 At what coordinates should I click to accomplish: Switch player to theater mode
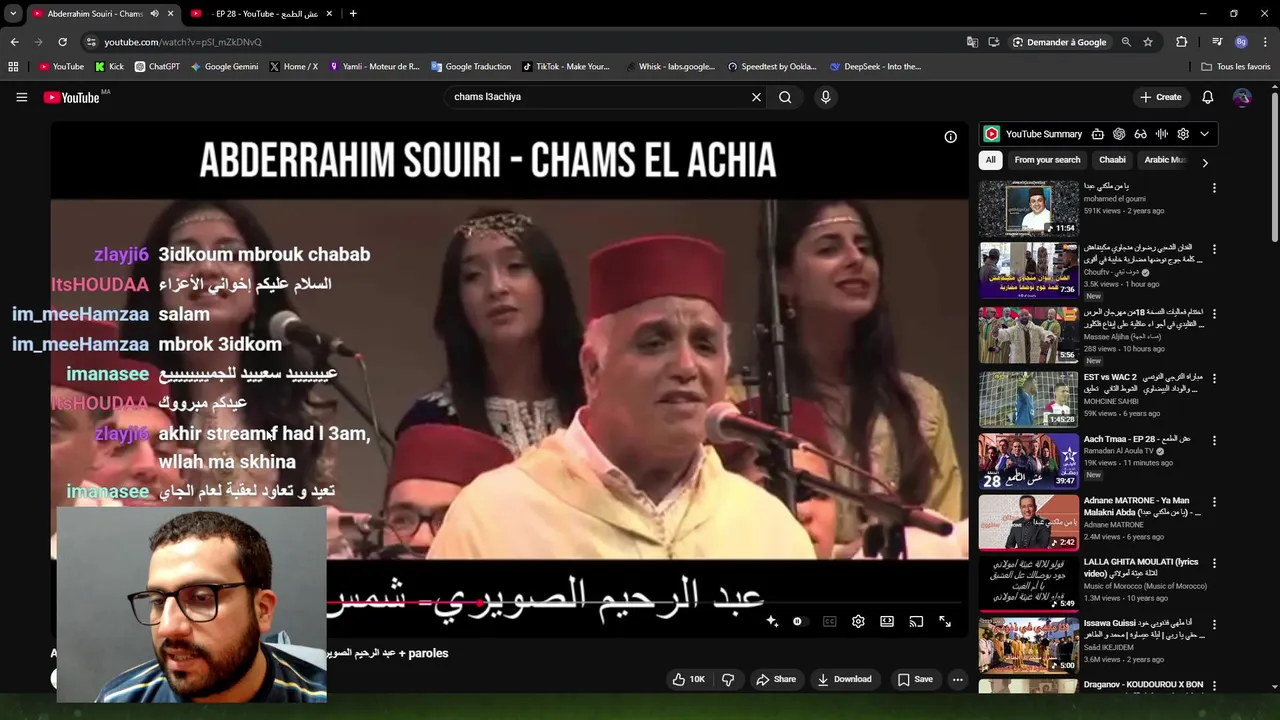click(887, 621)
